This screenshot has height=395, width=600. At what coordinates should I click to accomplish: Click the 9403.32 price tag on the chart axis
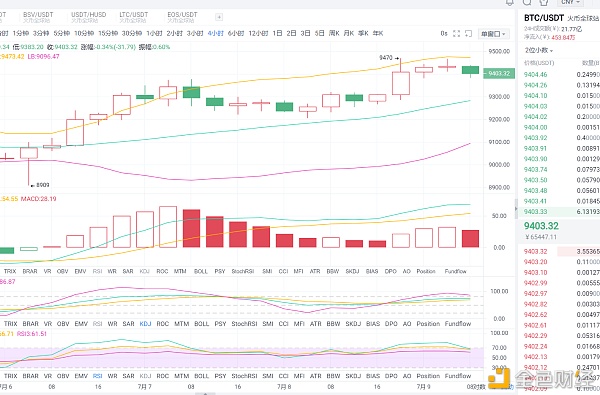pos(499,73)
